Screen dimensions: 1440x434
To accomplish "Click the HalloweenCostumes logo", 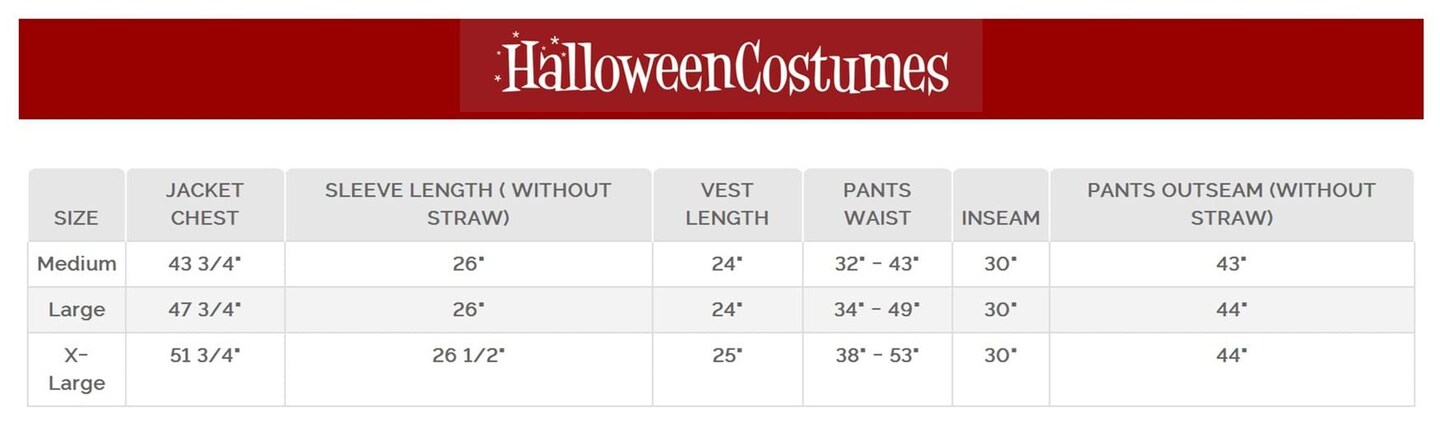I will pyautogui.click(x=721, y=67).
